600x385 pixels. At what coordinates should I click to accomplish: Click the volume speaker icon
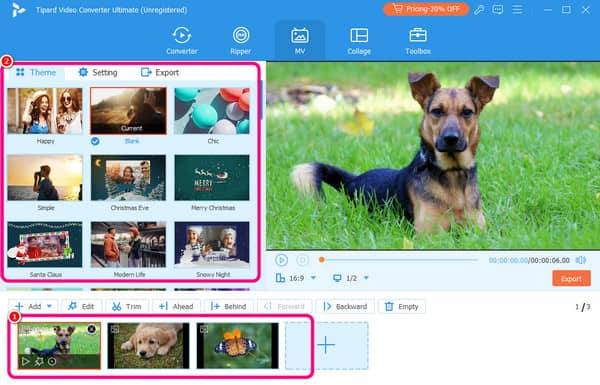pyautogui.click(x=580, y=260)
